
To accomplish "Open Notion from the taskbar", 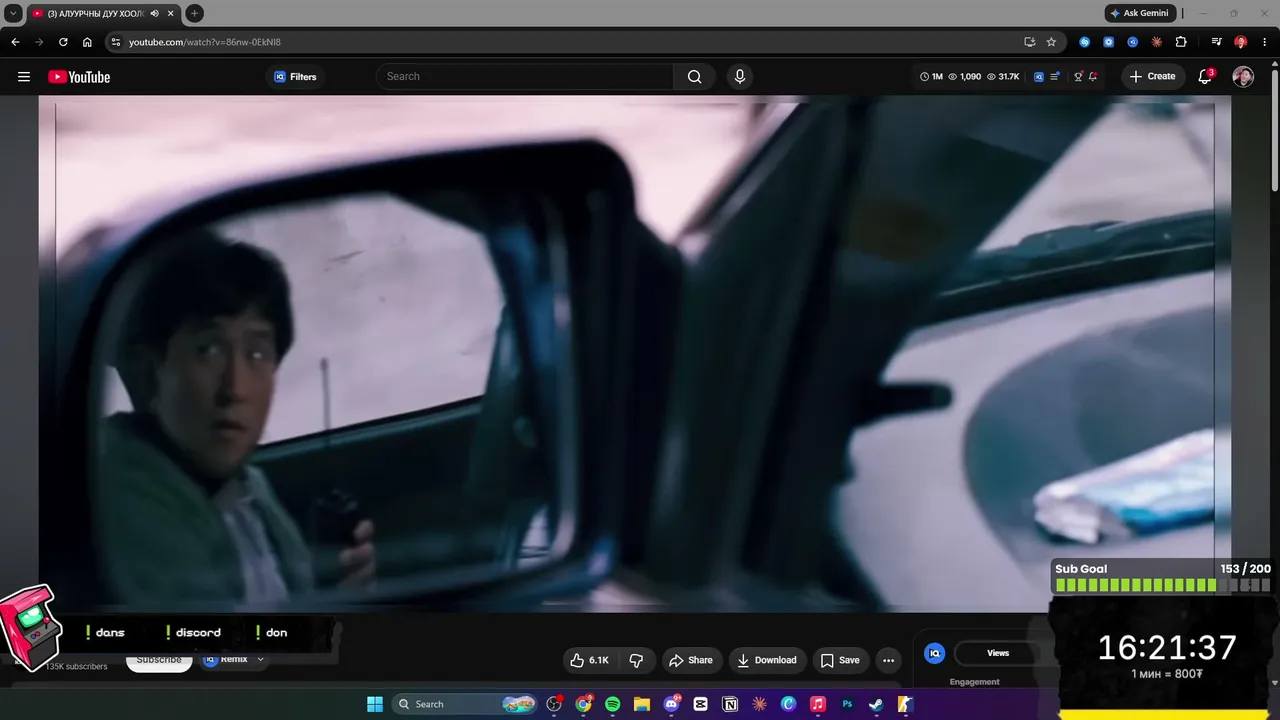I will click(x=730, y=704).
